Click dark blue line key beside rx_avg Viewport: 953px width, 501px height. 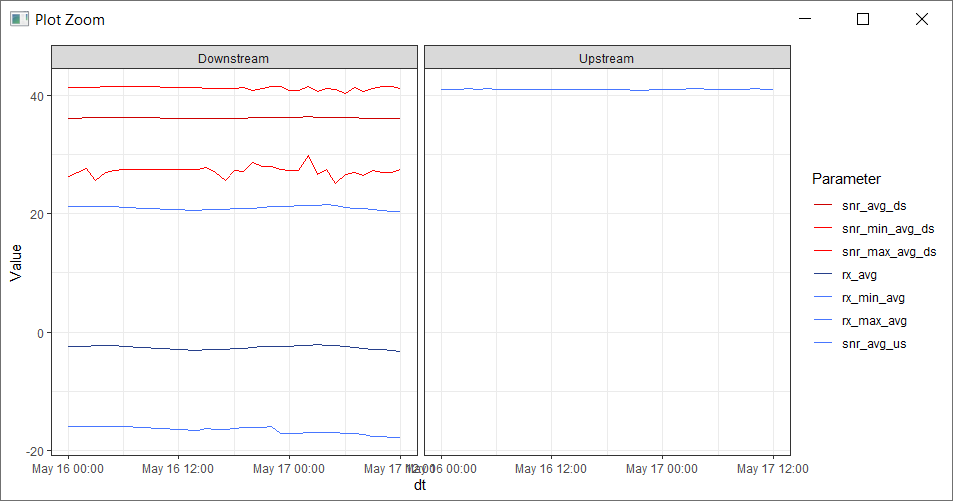point(823,274)
